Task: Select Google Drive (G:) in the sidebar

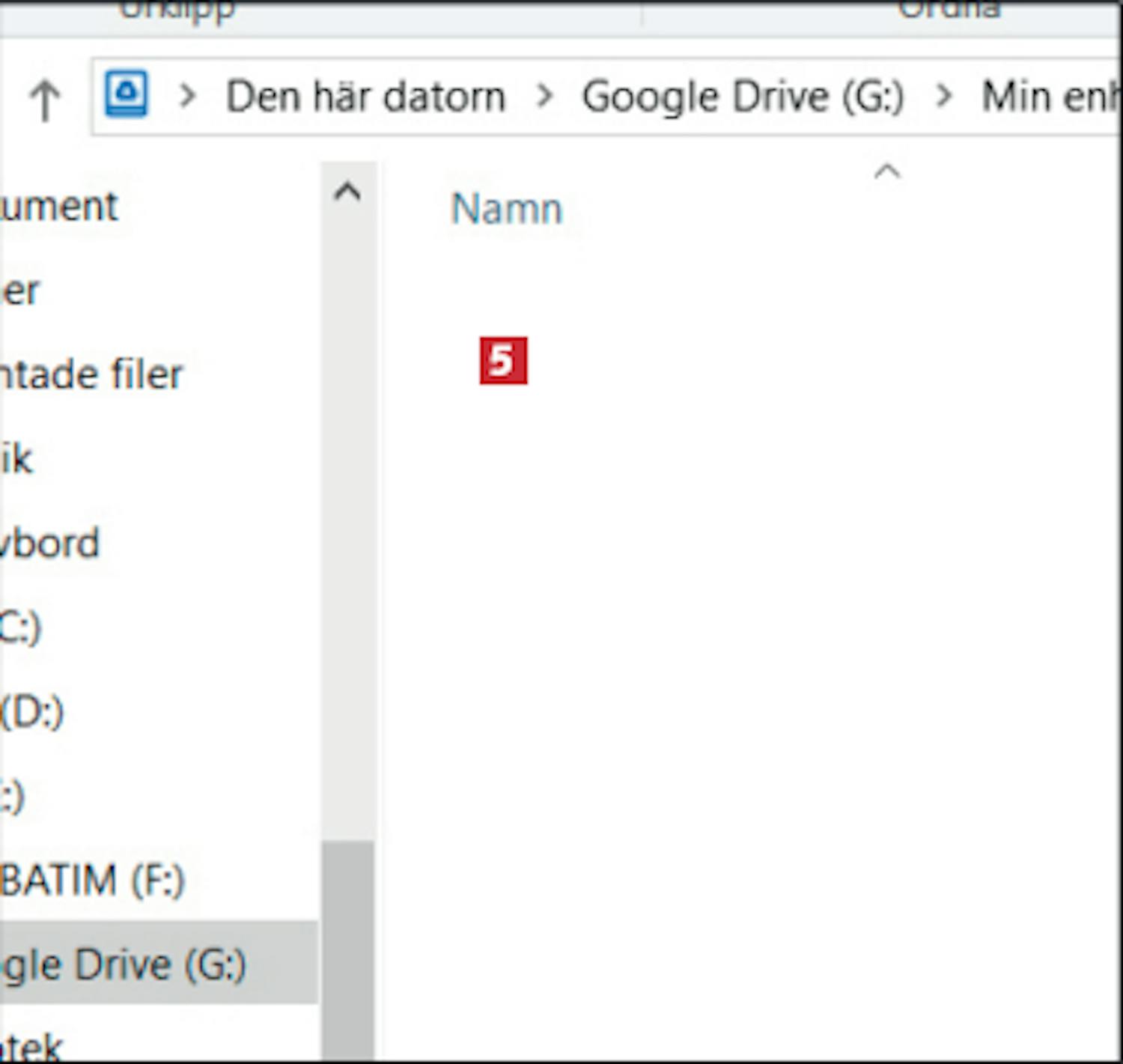Action: click(124, 964)
